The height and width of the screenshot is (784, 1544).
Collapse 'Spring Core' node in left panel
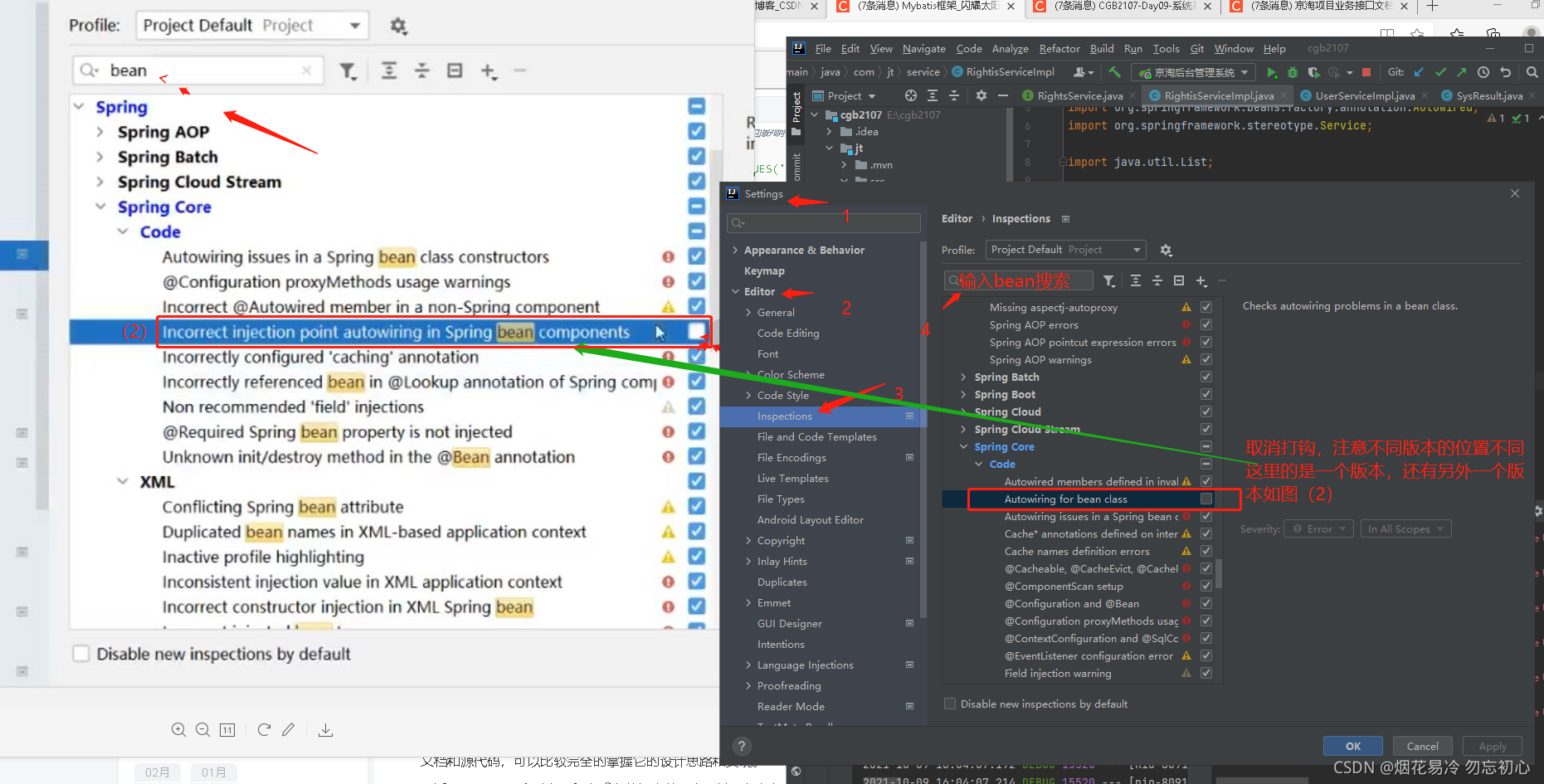100,207
